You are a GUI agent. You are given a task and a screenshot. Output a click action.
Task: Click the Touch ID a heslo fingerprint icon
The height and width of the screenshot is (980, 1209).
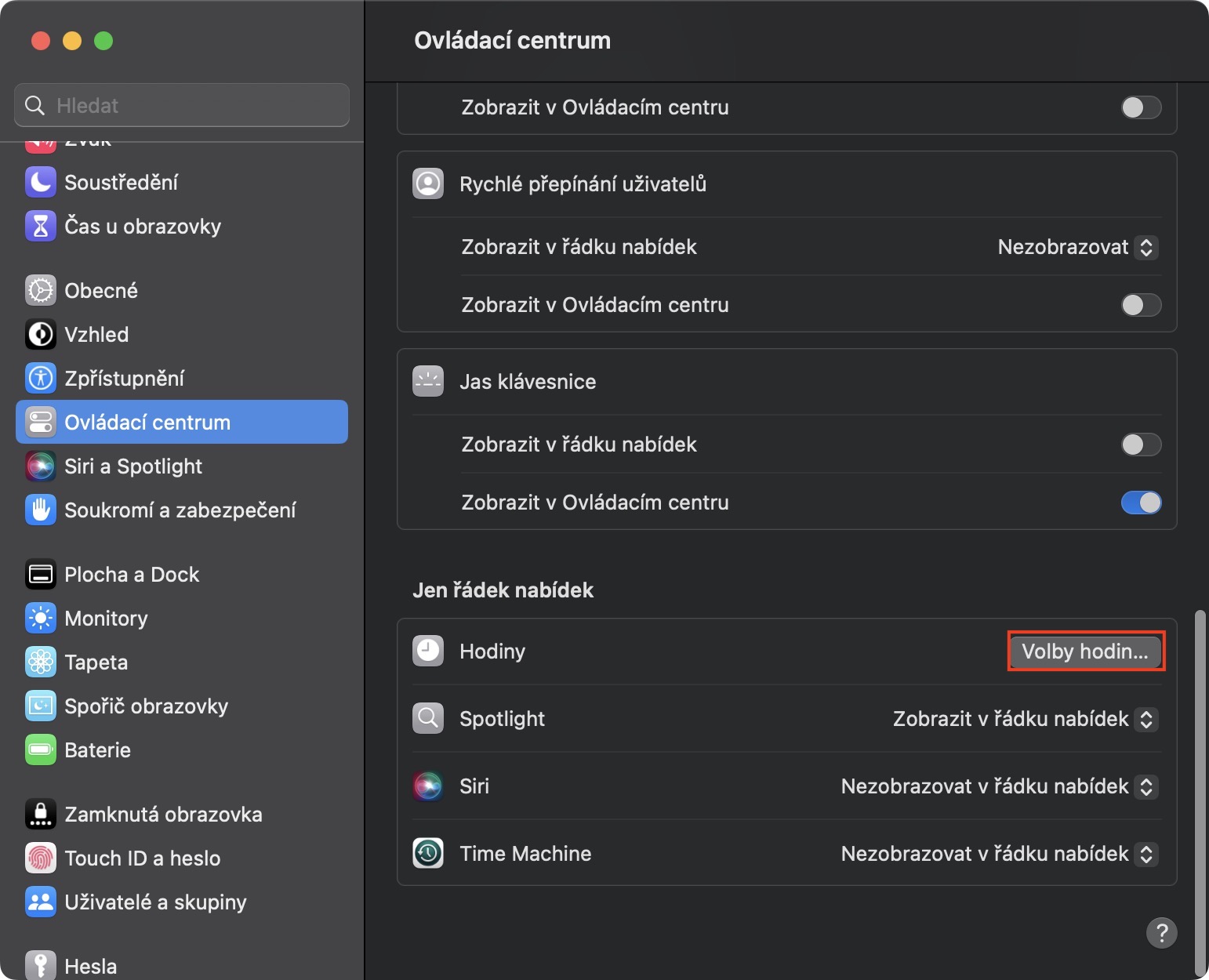coord(41,858)
